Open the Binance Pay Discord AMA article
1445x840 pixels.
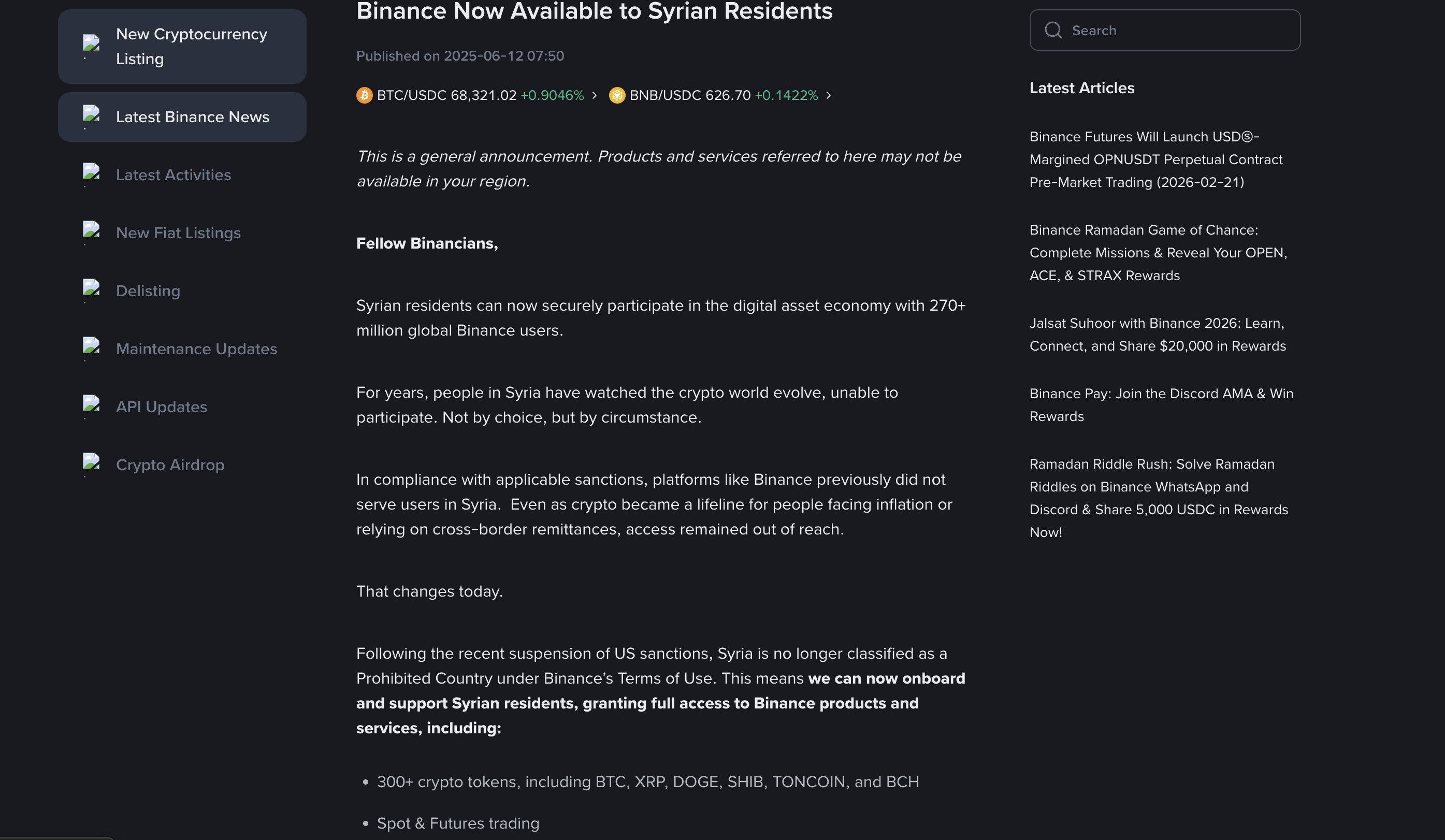tap(1161, 405)
